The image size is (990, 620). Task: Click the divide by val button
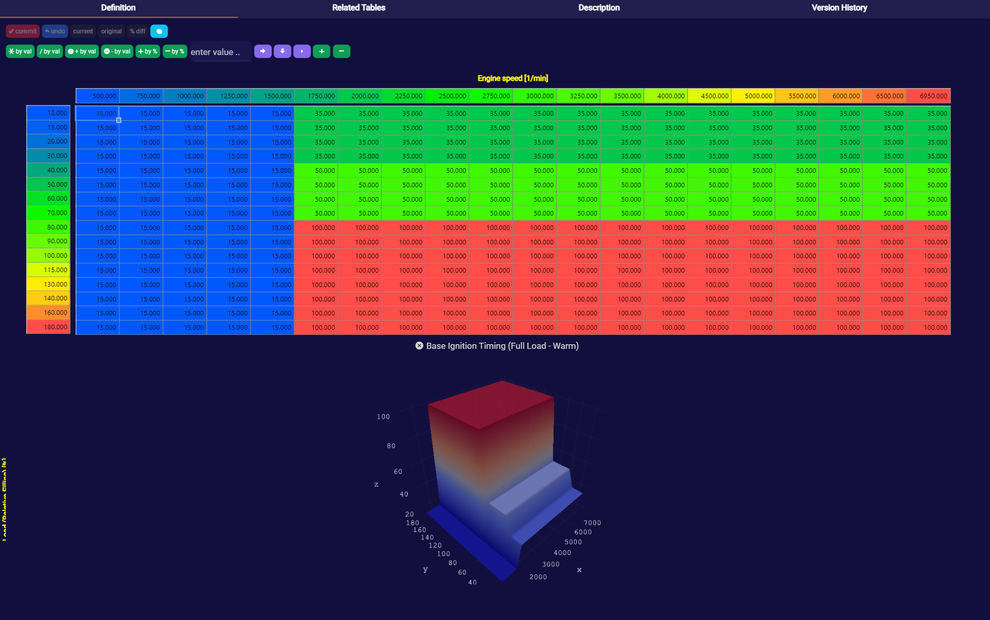[x=50, y=51]
